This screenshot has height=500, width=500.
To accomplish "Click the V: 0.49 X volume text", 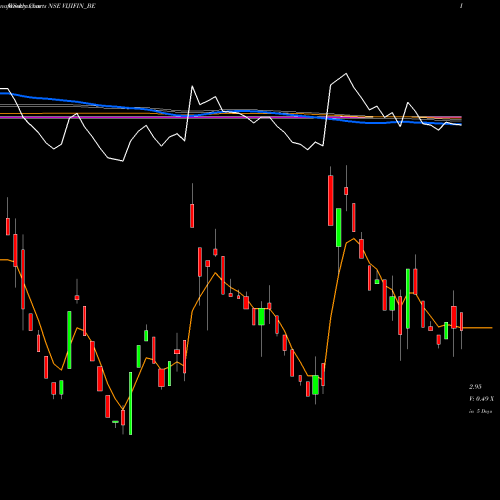I will (x=481, y=399).
